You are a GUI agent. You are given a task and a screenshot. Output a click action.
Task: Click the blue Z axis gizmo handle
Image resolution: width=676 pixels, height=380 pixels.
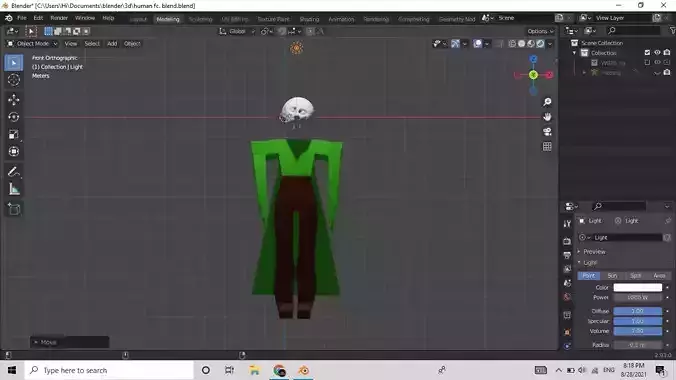click(533, 59)
